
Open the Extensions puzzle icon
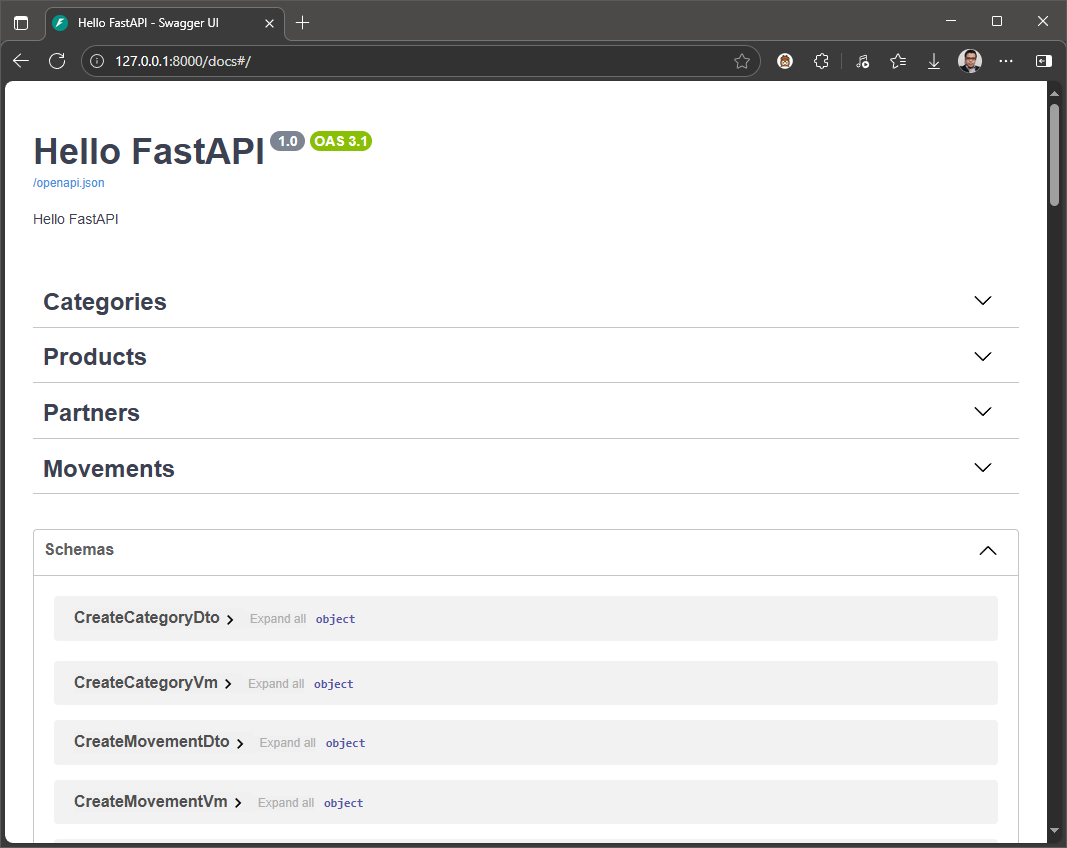pos(821,61)
